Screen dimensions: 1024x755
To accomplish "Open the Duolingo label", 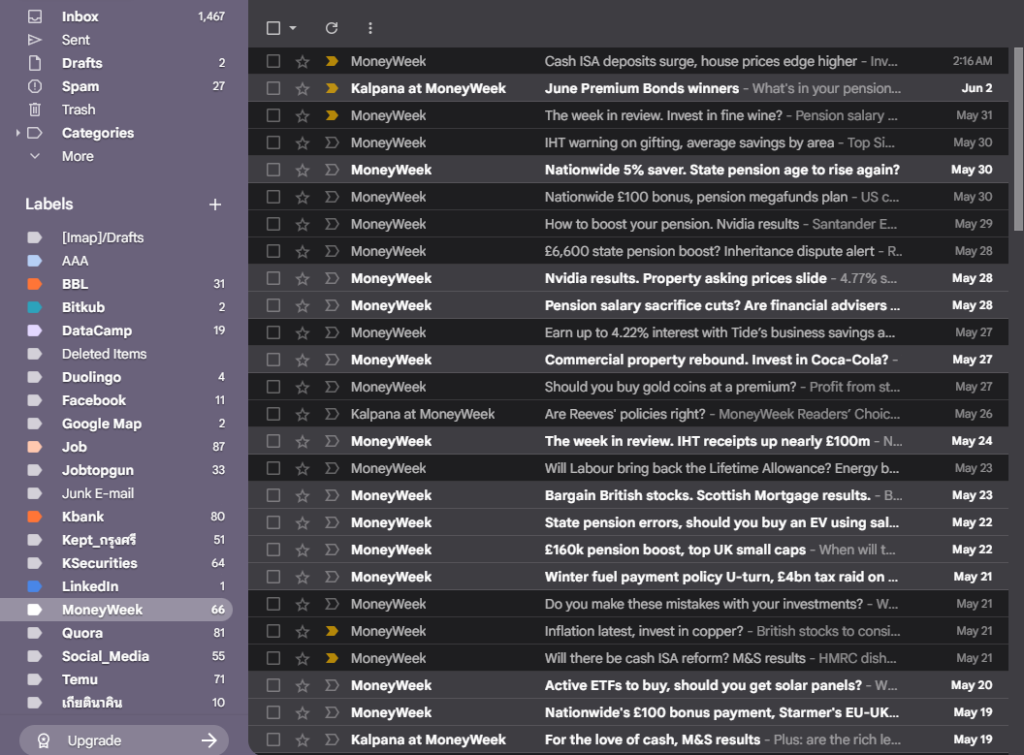I will [x=116, y=378].
